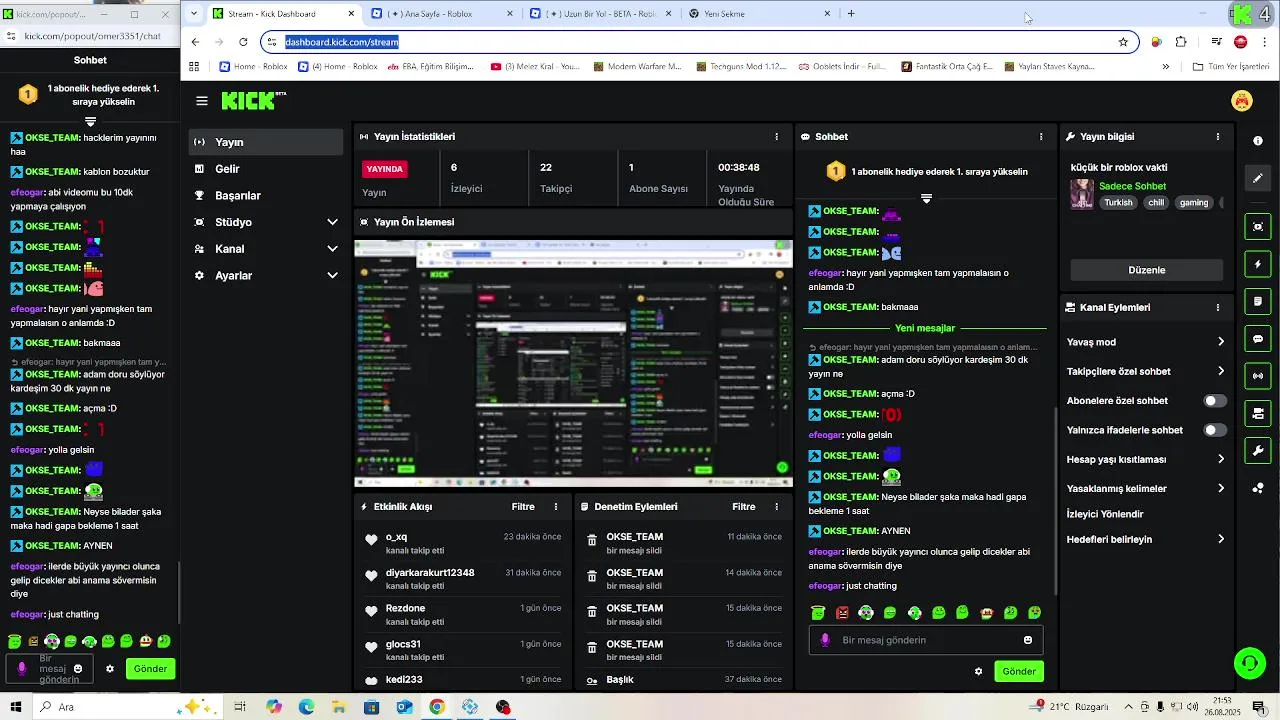Click Gönder button in dashboard chat

pyautogui.click(x=1019, y=671)
